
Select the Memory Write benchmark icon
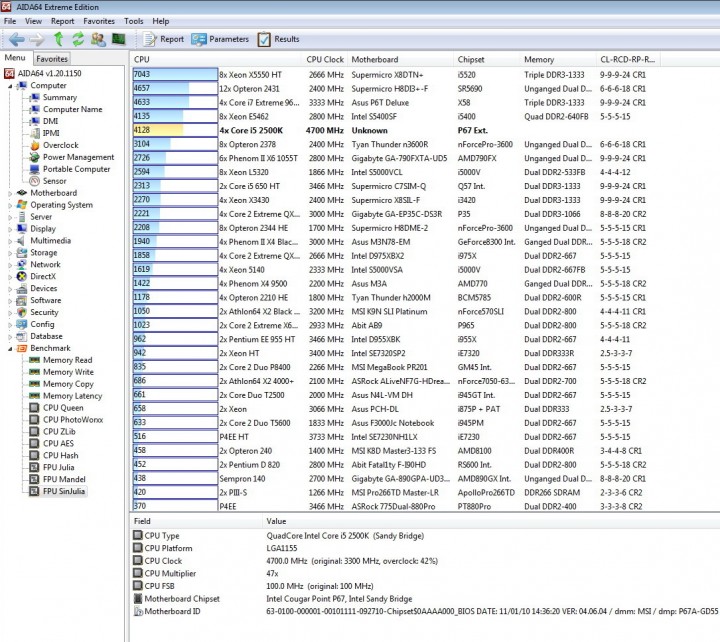click(34, 372)
